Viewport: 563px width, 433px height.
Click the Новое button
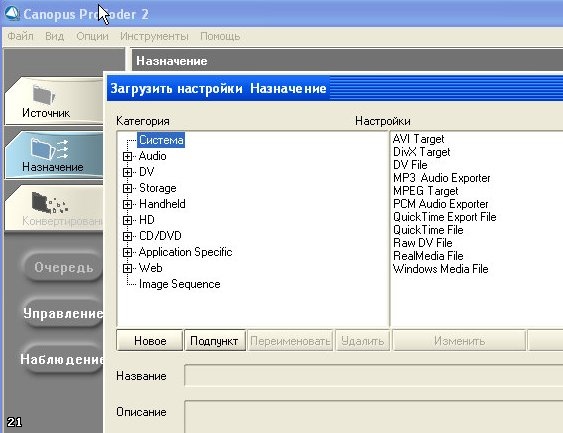tap(150, 340)
